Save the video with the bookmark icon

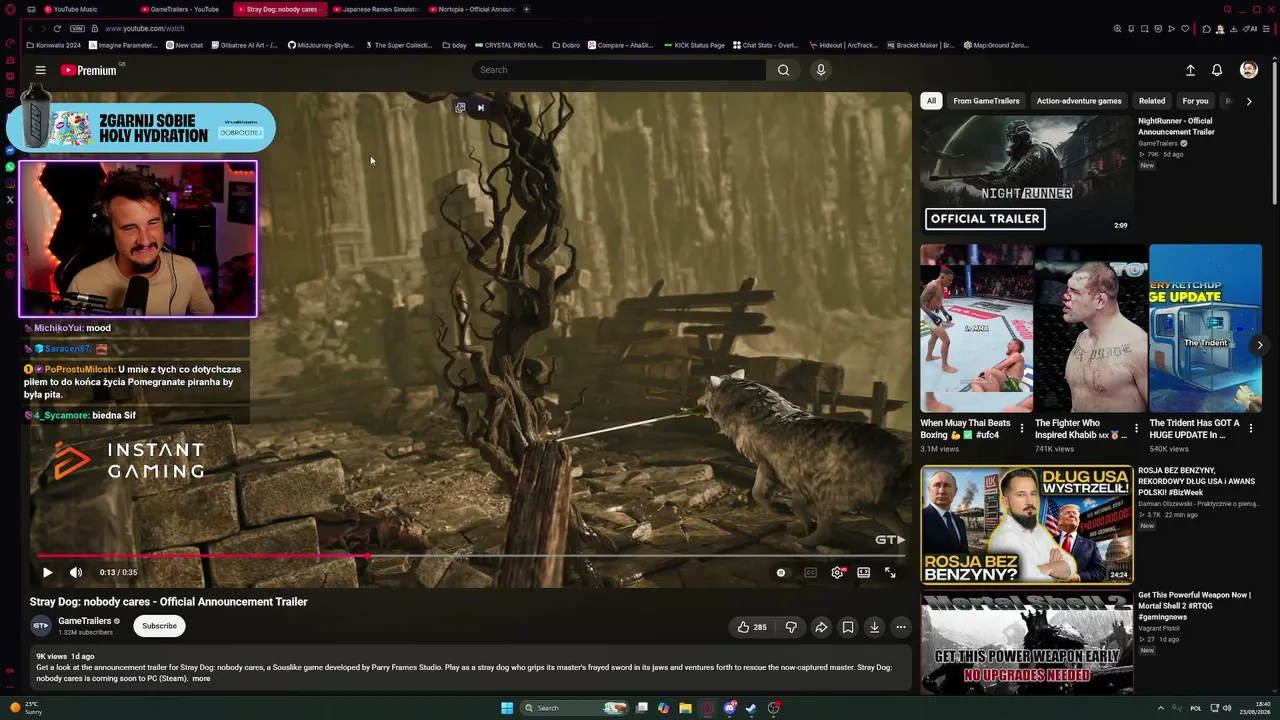click(x=848, y=627)
